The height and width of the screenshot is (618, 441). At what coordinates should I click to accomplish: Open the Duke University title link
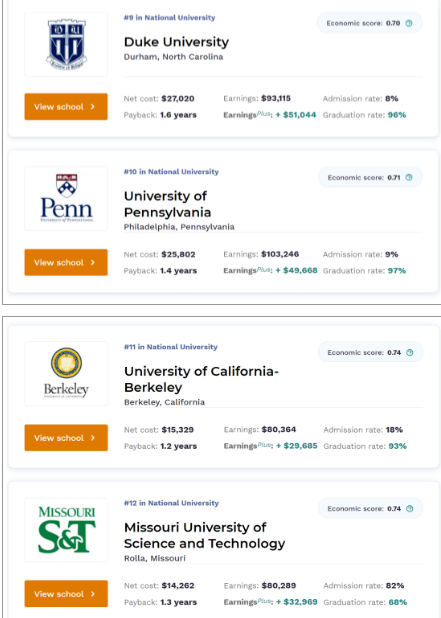coord(176,42)
